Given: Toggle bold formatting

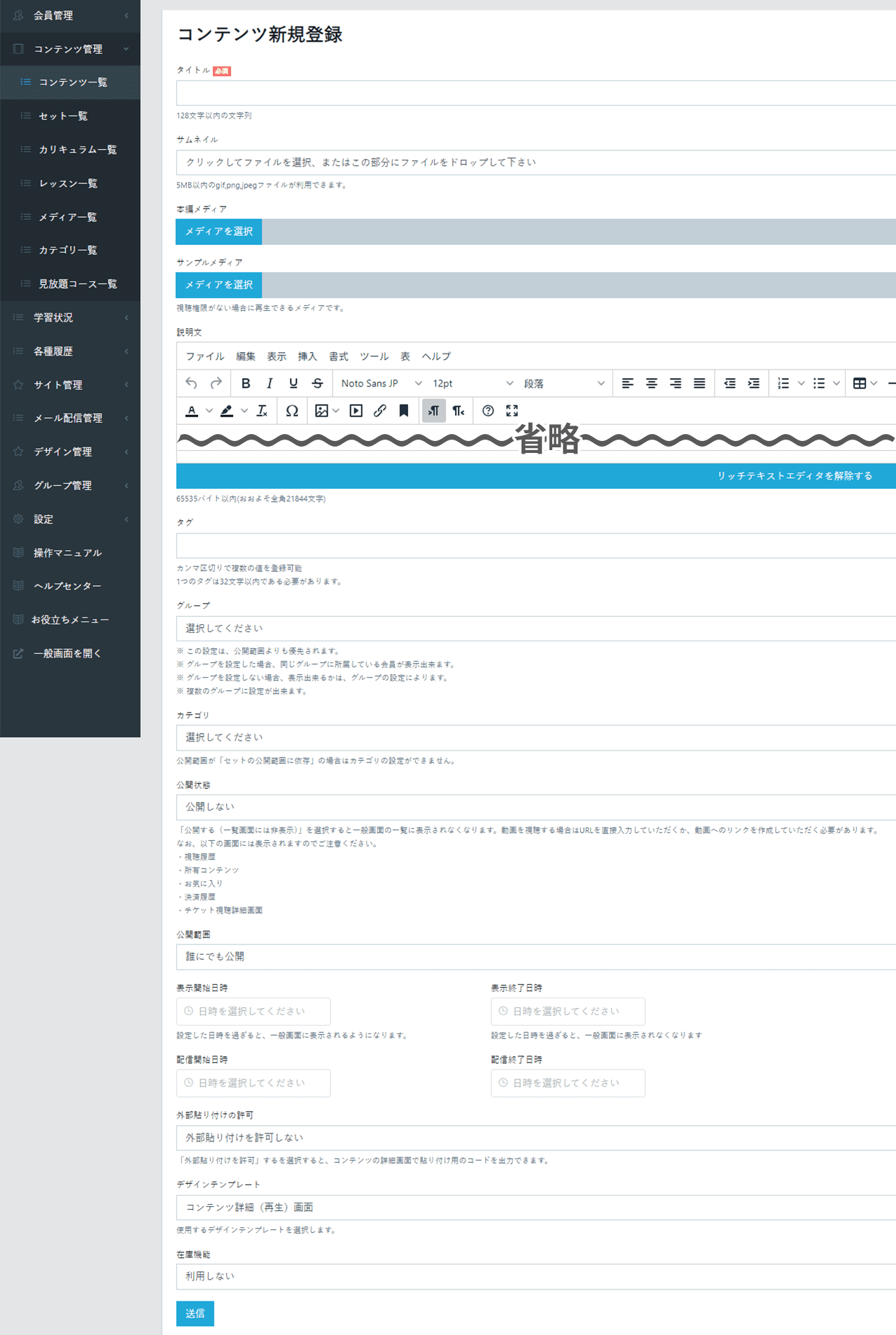Looking at the screenshot, I should click(246, 383).
